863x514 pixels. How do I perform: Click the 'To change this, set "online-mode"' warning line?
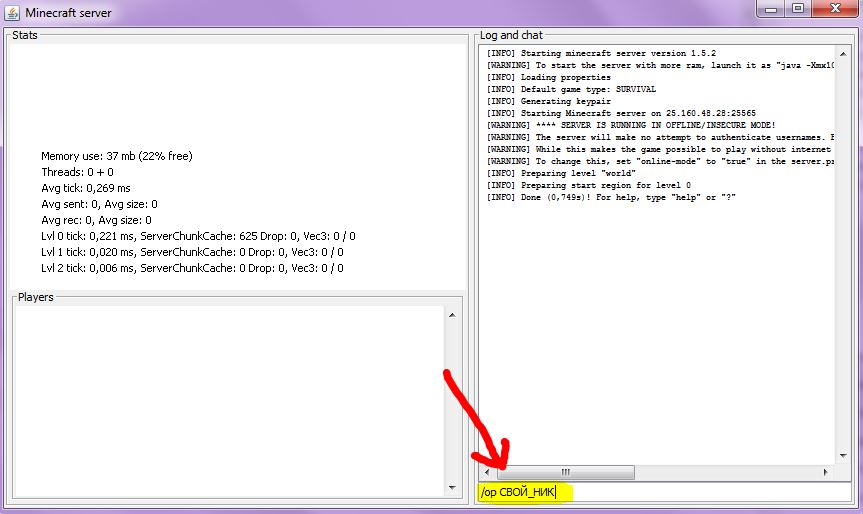pos(660,162)
